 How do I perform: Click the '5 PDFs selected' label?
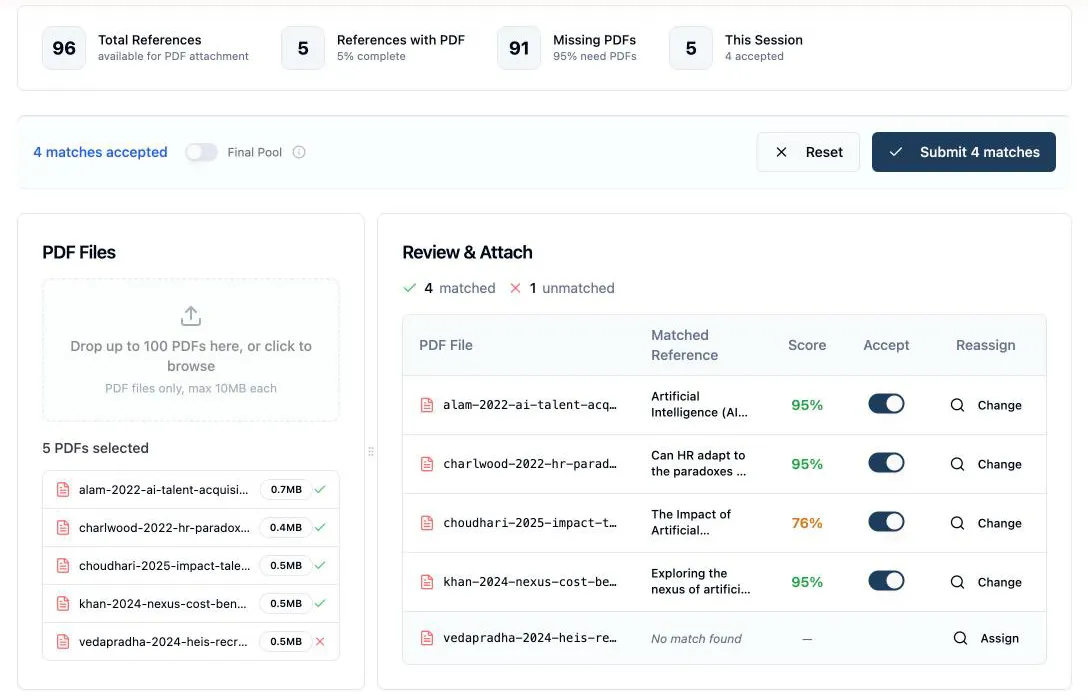click(96, 448)
